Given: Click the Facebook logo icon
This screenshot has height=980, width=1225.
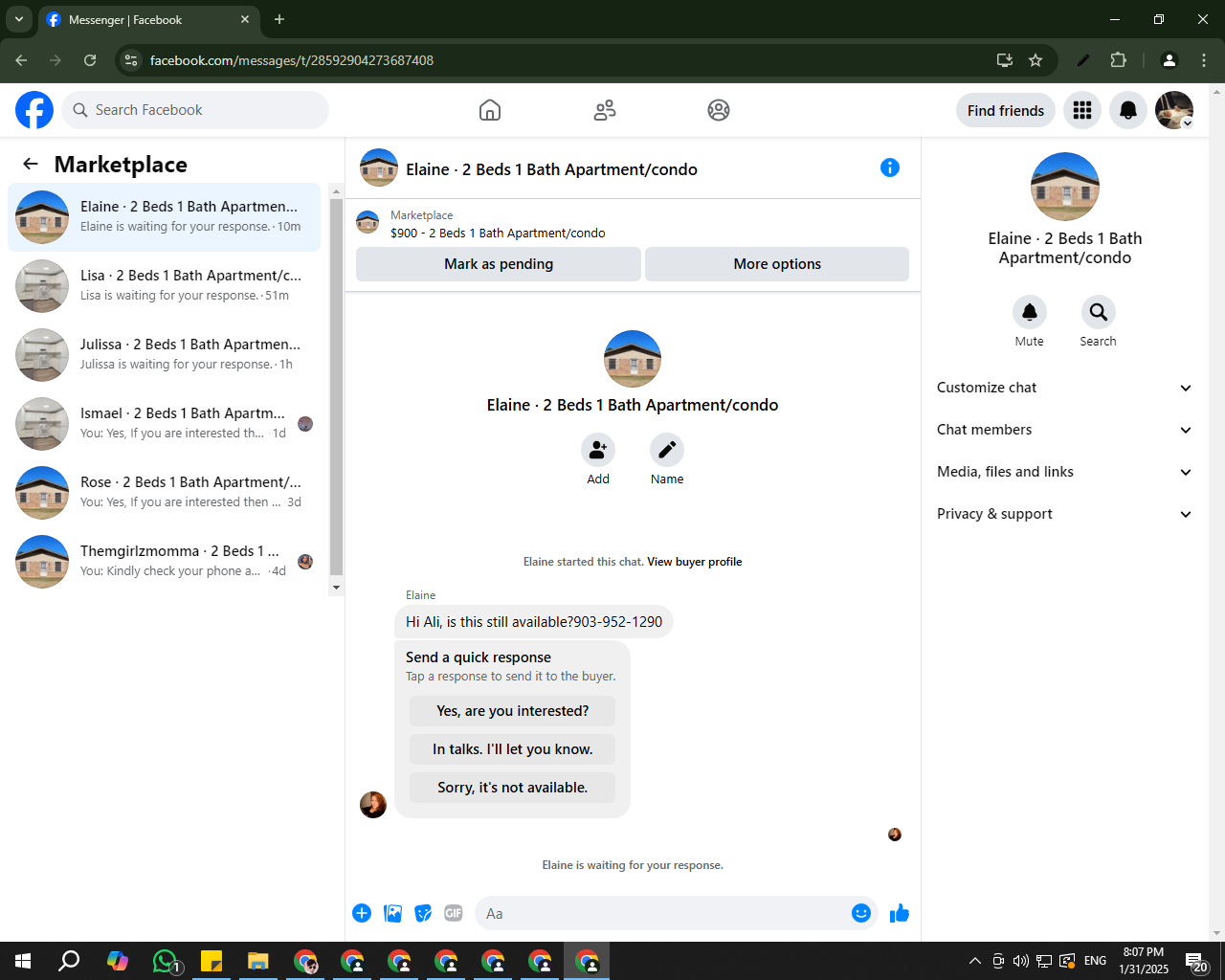Looking at the screenshot, I should [x=34, y=110].
